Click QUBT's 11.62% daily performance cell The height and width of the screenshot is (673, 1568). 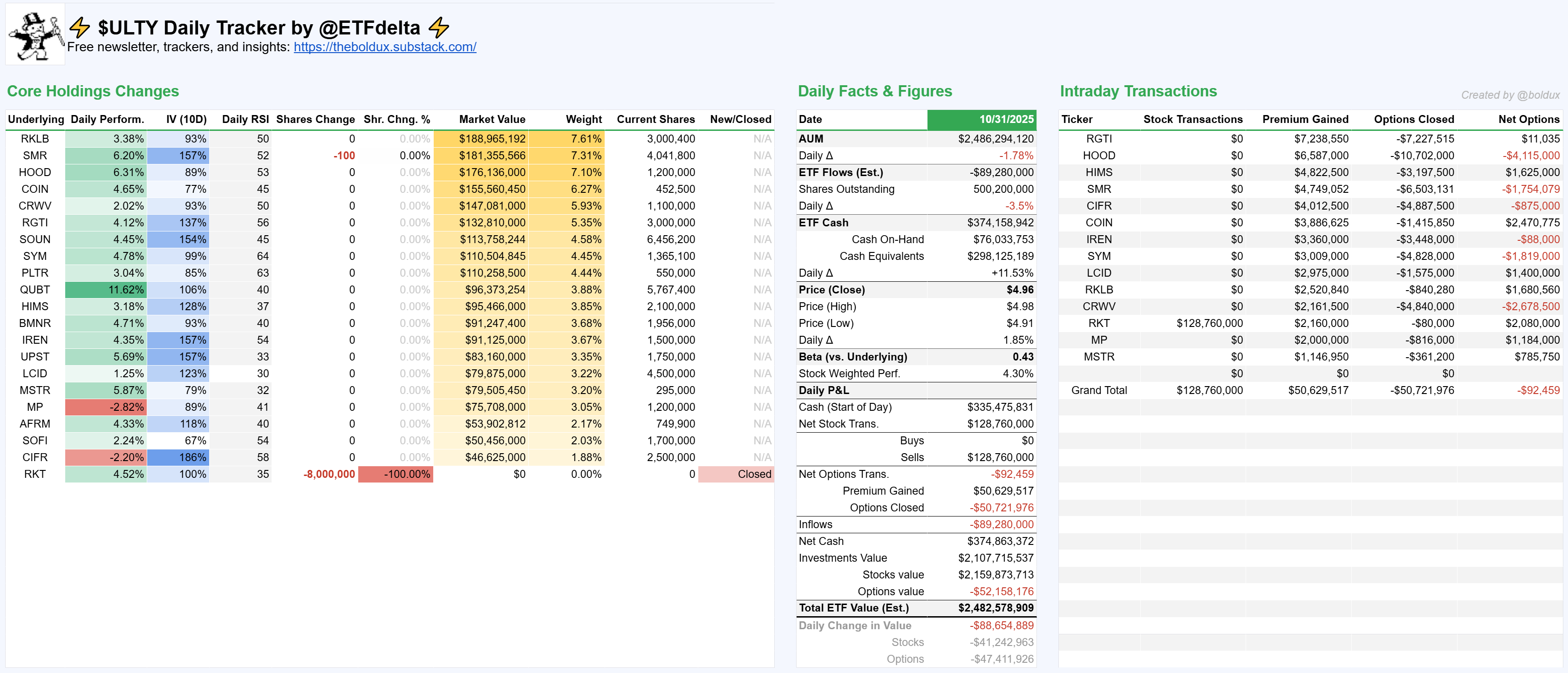pos(106,290)
